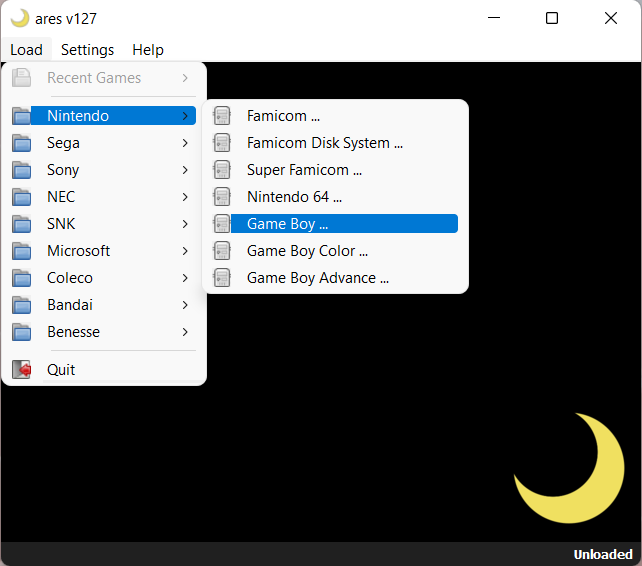Image resolution: width=642 pixels, height=566 pixels.
Task: Click the Super Famicom console icon
Action: (222, 170)
